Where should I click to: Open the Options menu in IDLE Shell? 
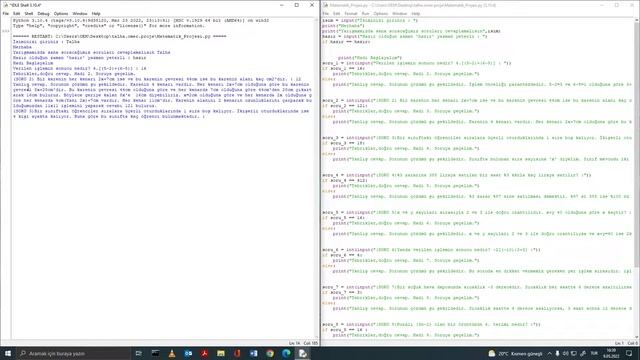tap(61, 13)
